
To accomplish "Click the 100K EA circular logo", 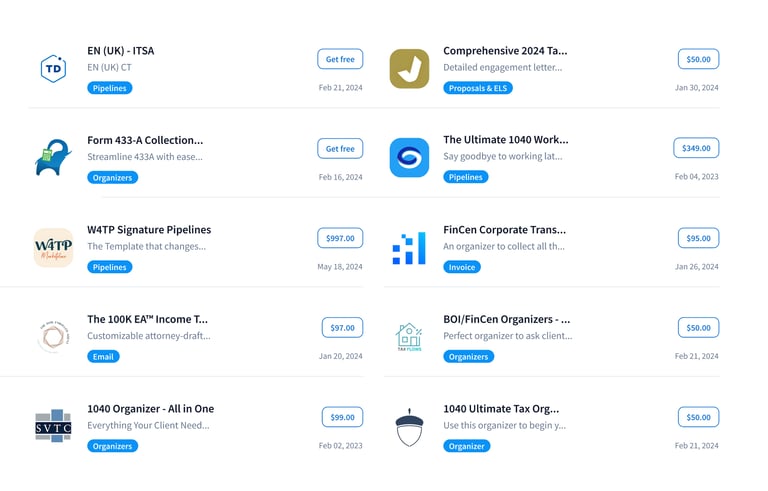I will tap(53, 337).
